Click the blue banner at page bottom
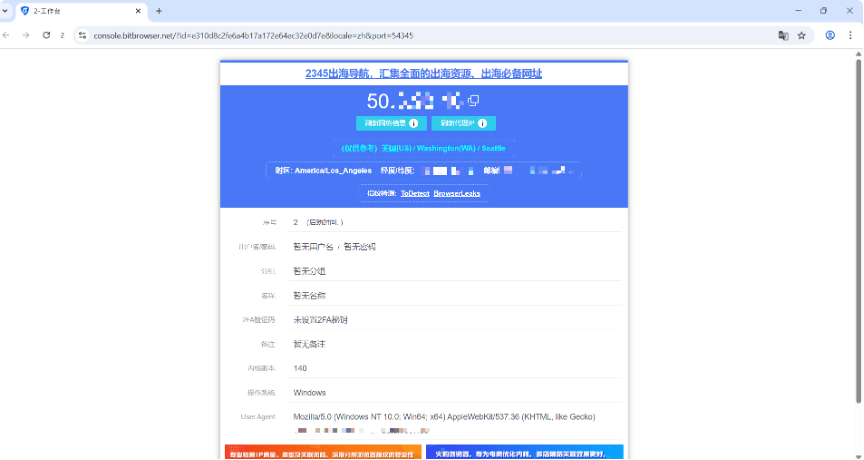This screenshot has width=864, height=460. [x=524, y=452]
